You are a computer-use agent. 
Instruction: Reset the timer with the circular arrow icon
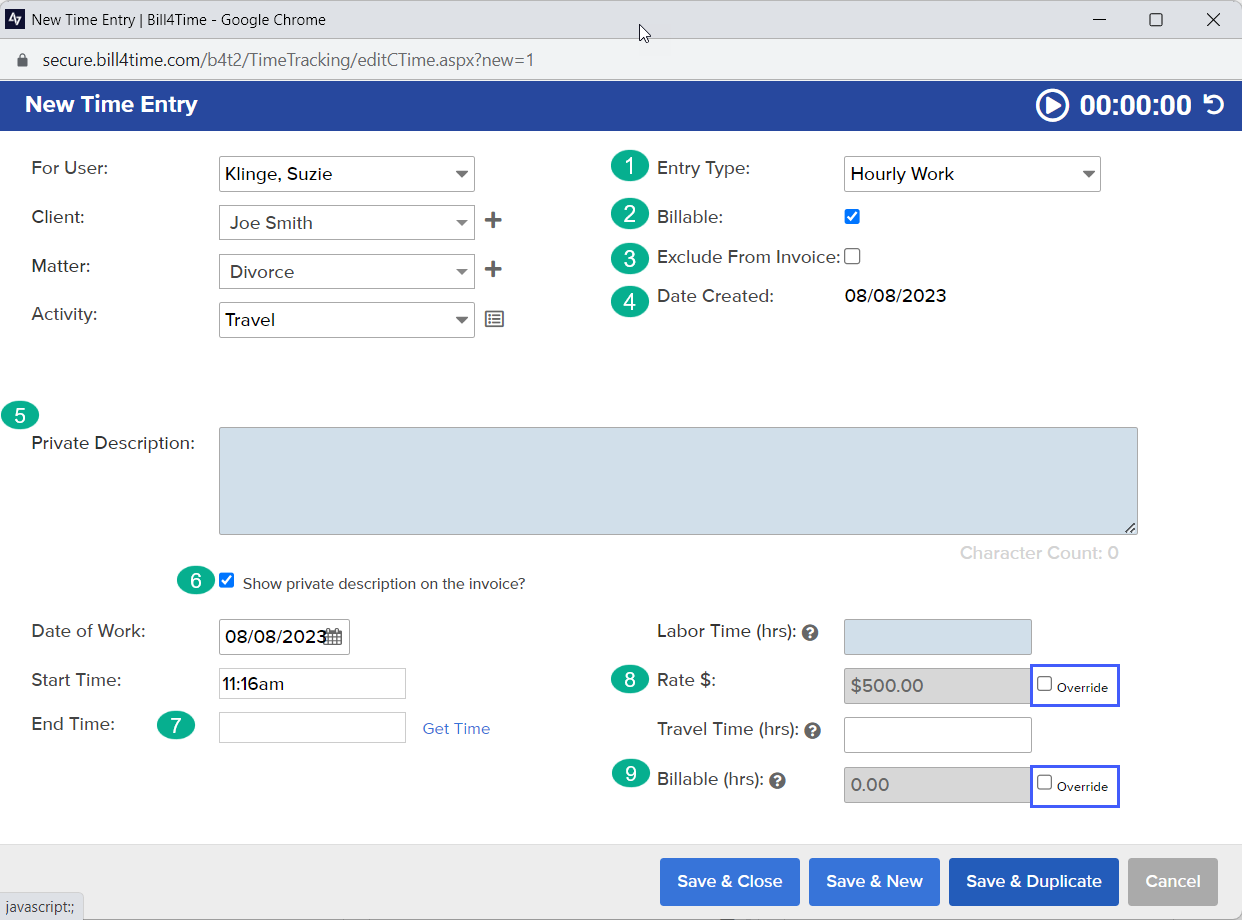[x=1214, y=104]
